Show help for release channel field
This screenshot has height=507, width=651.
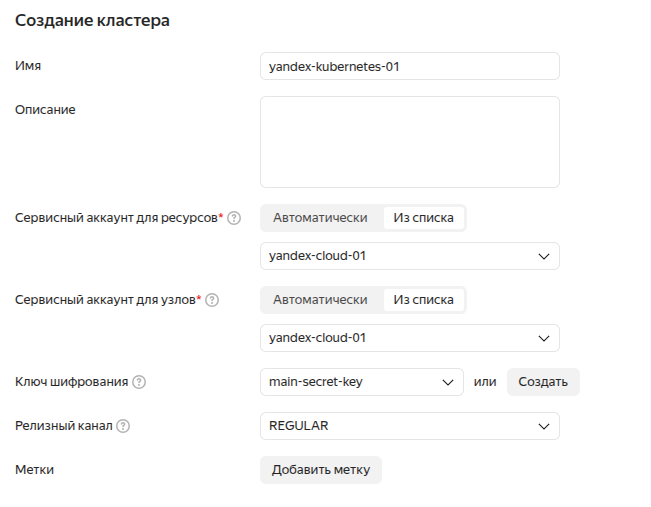(x=123, y=426)
